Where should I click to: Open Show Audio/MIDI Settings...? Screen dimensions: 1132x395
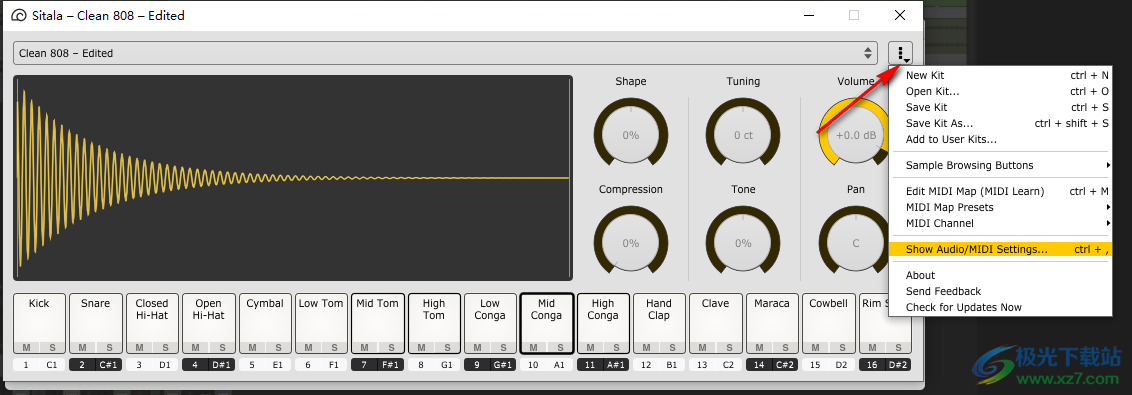pos(1001,249)
